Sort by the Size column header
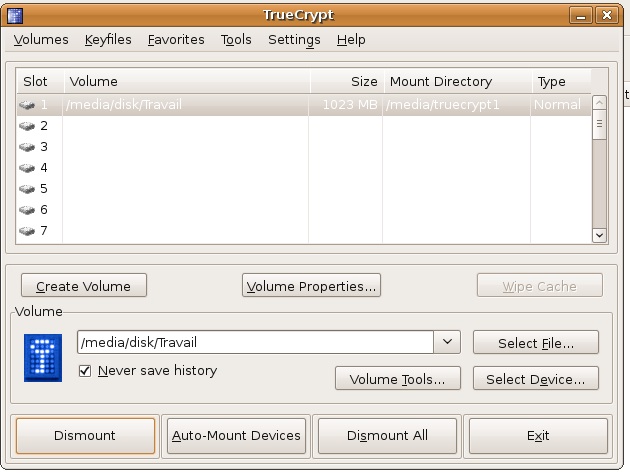Screen dimensions: 630x475 click(346, 82)
